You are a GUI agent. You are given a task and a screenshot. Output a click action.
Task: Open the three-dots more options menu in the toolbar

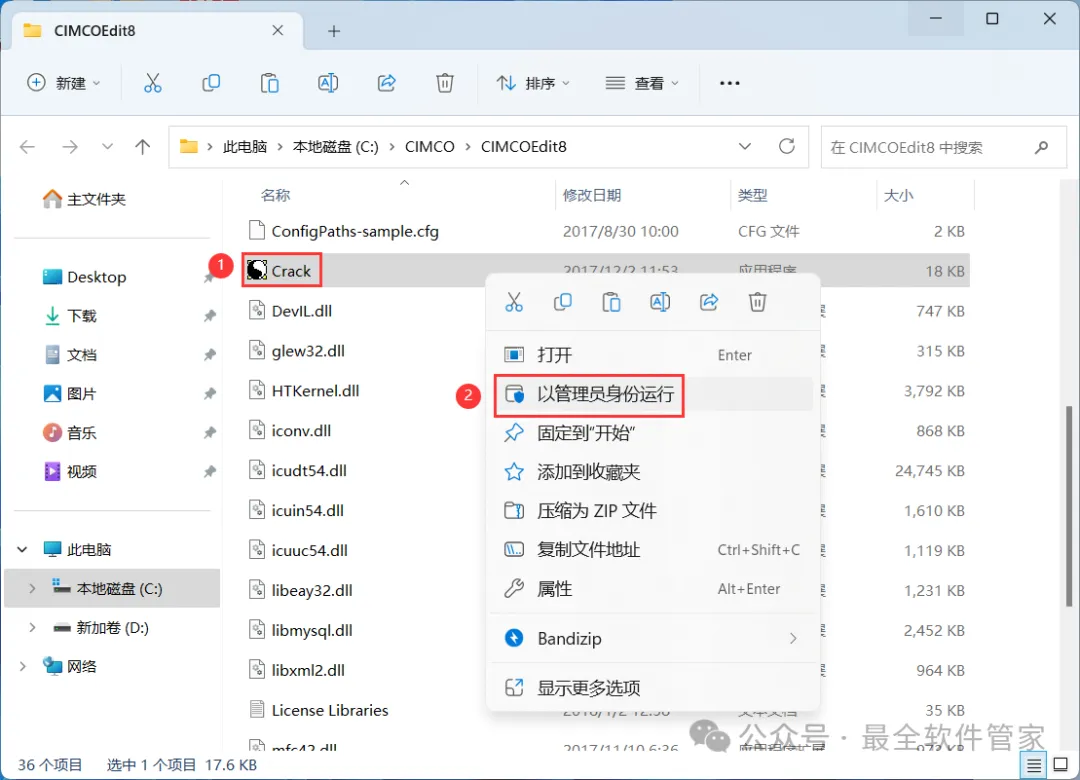coord(729,83)
